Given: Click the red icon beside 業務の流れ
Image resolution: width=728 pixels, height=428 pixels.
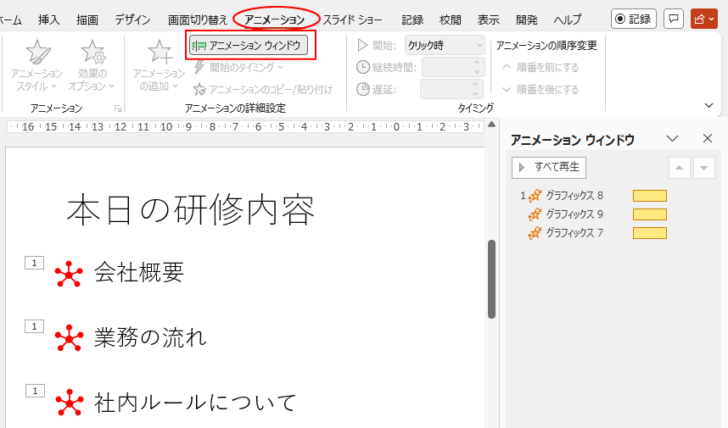Looking at the screenshot, I should pos(68,338).
